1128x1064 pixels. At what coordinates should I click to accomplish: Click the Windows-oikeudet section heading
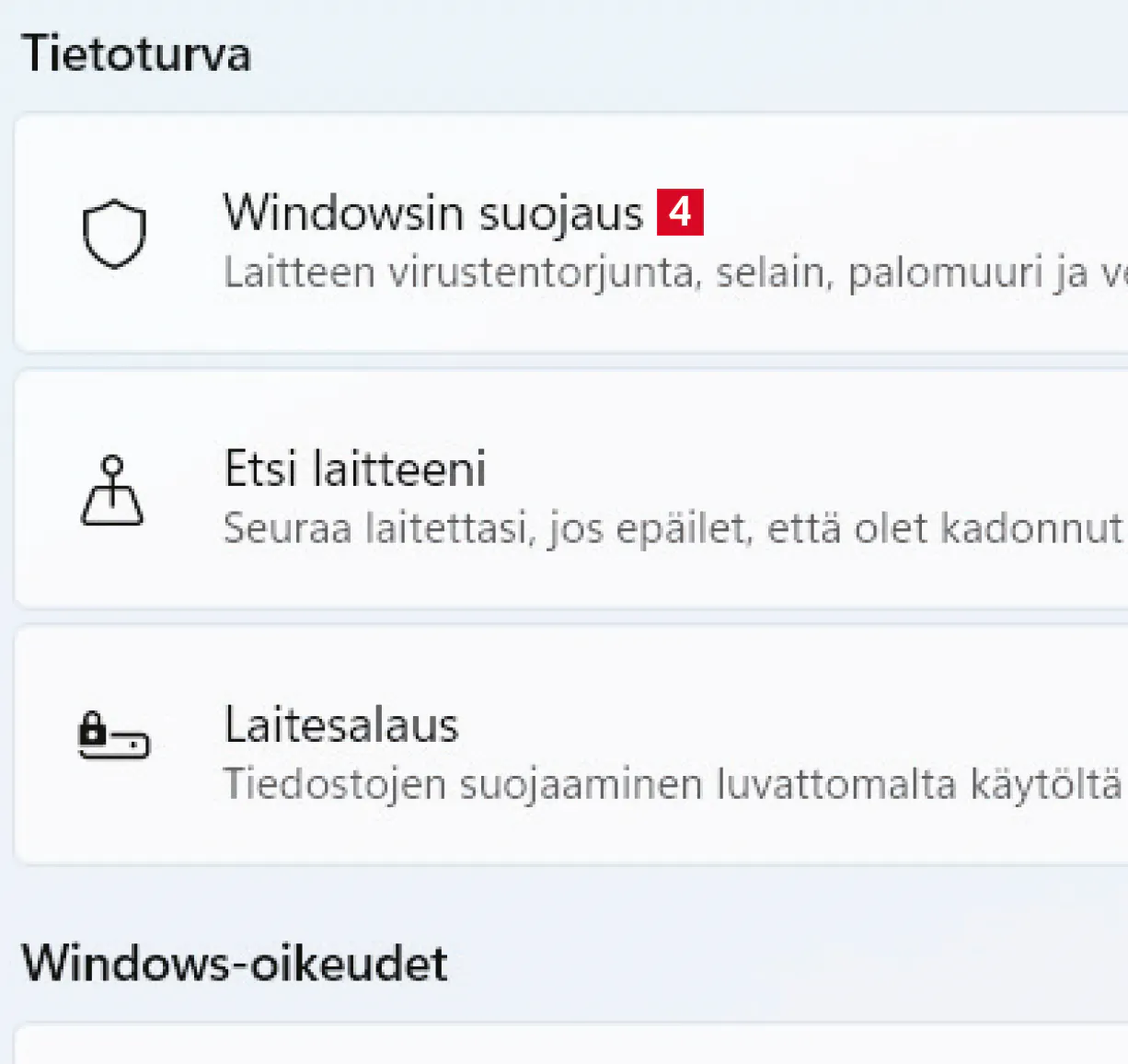click(x=235, y=964)
